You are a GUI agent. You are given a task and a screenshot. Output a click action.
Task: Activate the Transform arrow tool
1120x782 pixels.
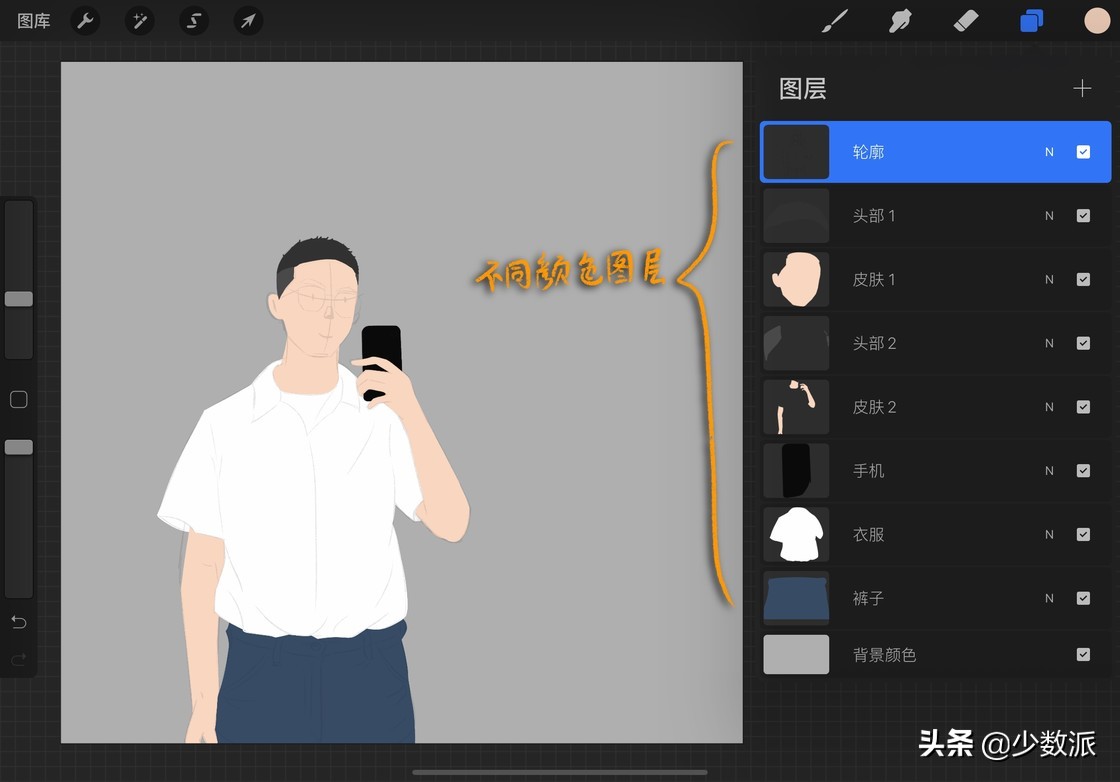coord(247,20)
